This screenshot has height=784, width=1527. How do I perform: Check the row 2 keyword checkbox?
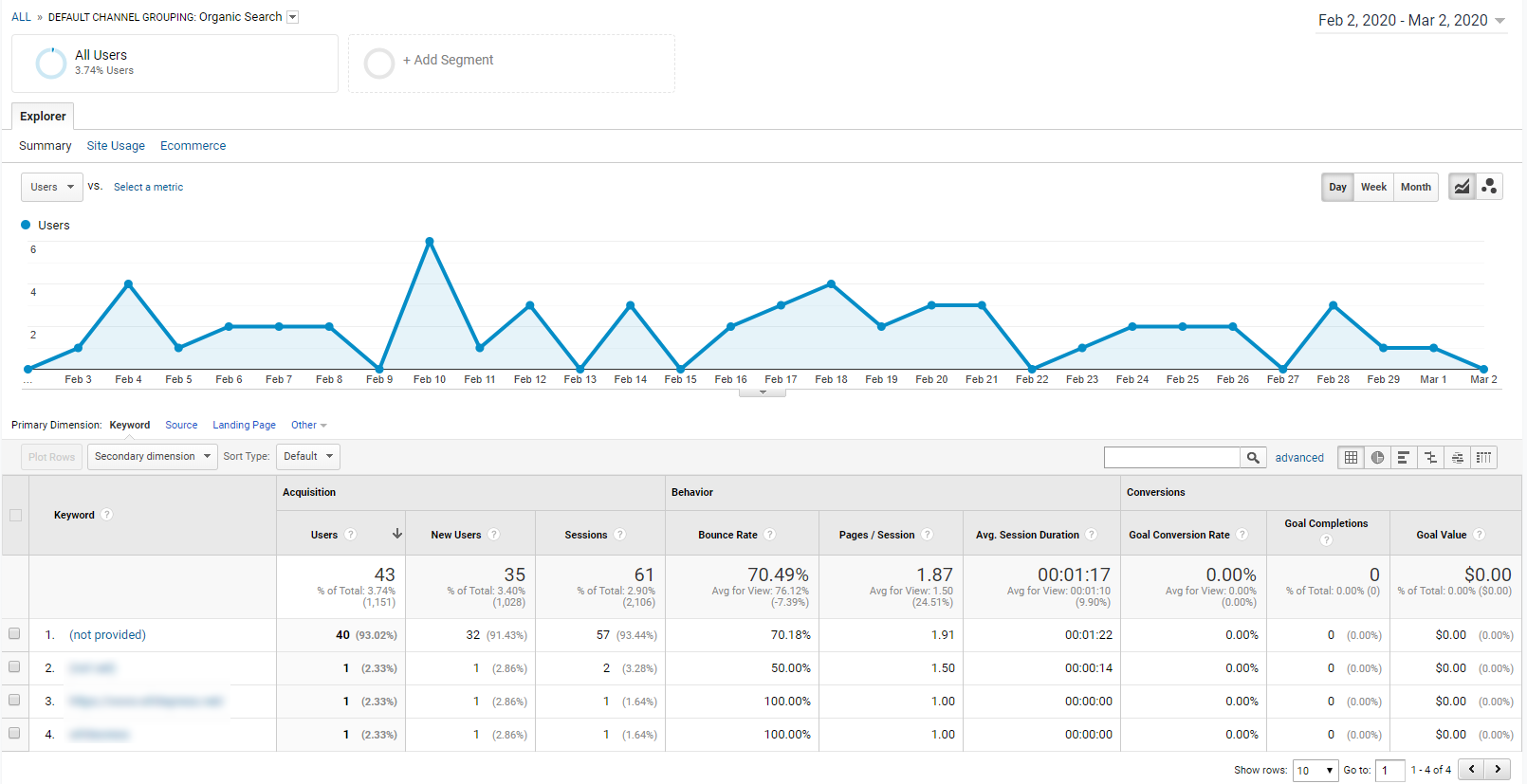[14, 666]
